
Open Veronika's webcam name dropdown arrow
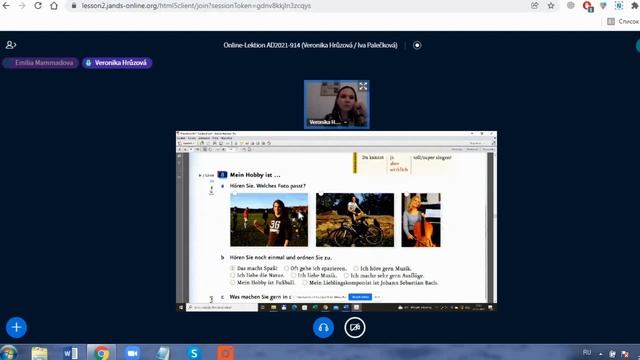[345, 122]
